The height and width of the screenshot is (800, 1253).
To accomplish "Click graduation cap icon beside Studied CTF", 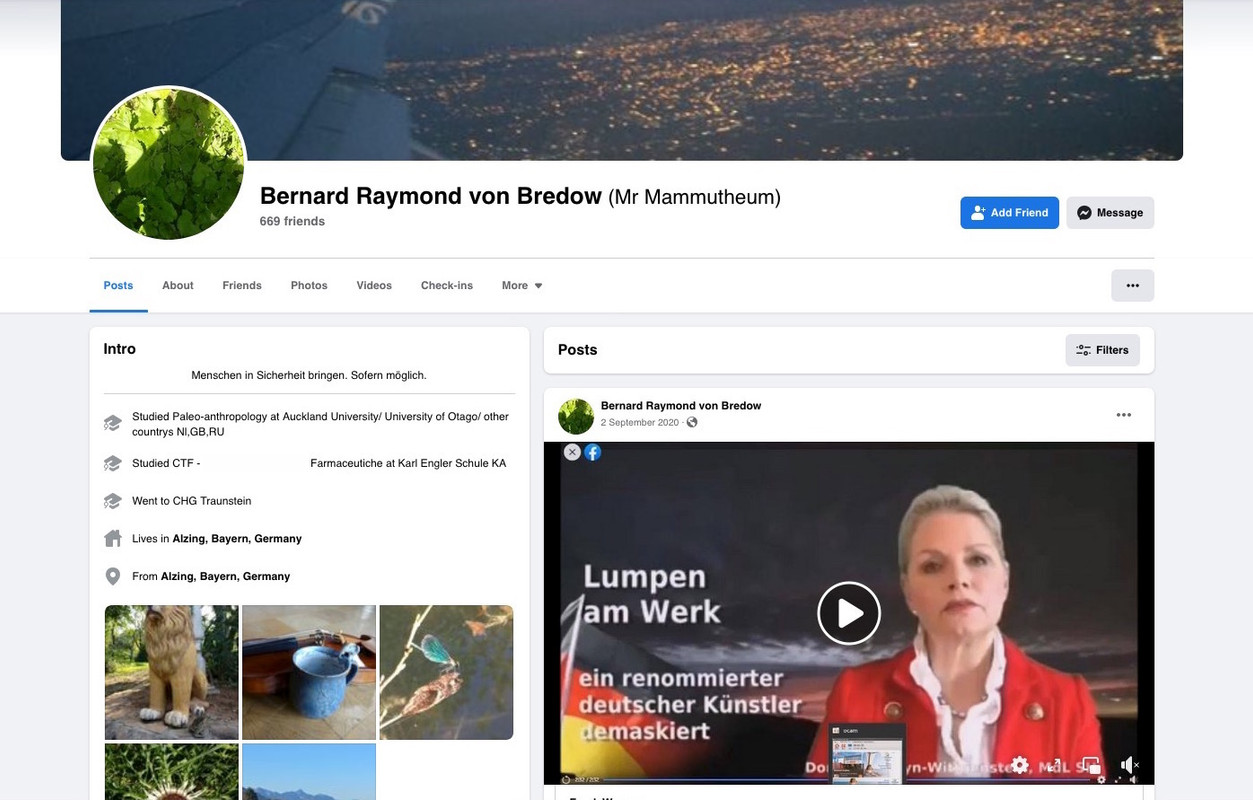I will pos(113,464).
